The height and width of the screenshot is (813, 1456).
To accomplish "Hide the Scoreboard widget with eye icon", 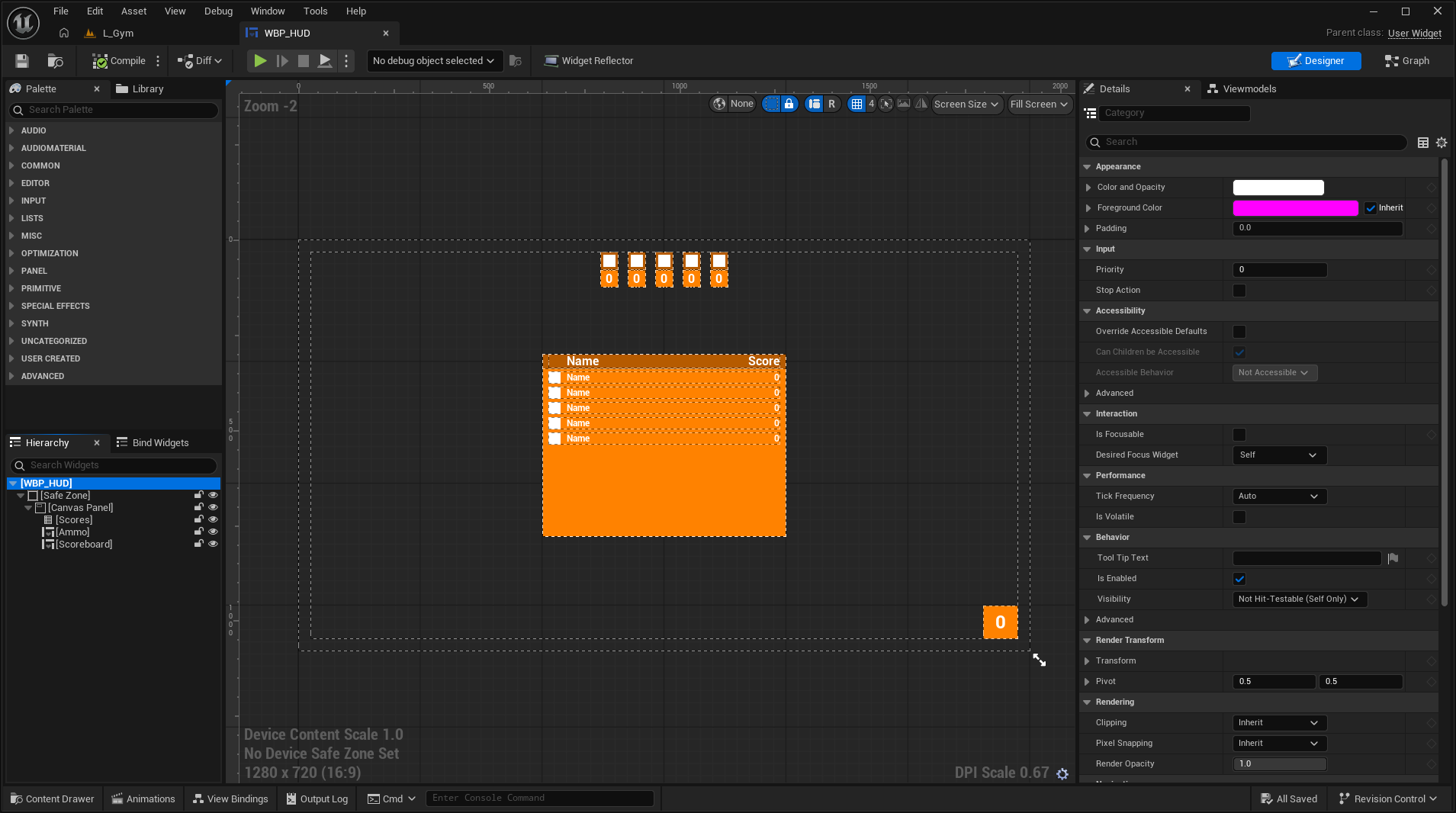I will (x=213, y=545).
